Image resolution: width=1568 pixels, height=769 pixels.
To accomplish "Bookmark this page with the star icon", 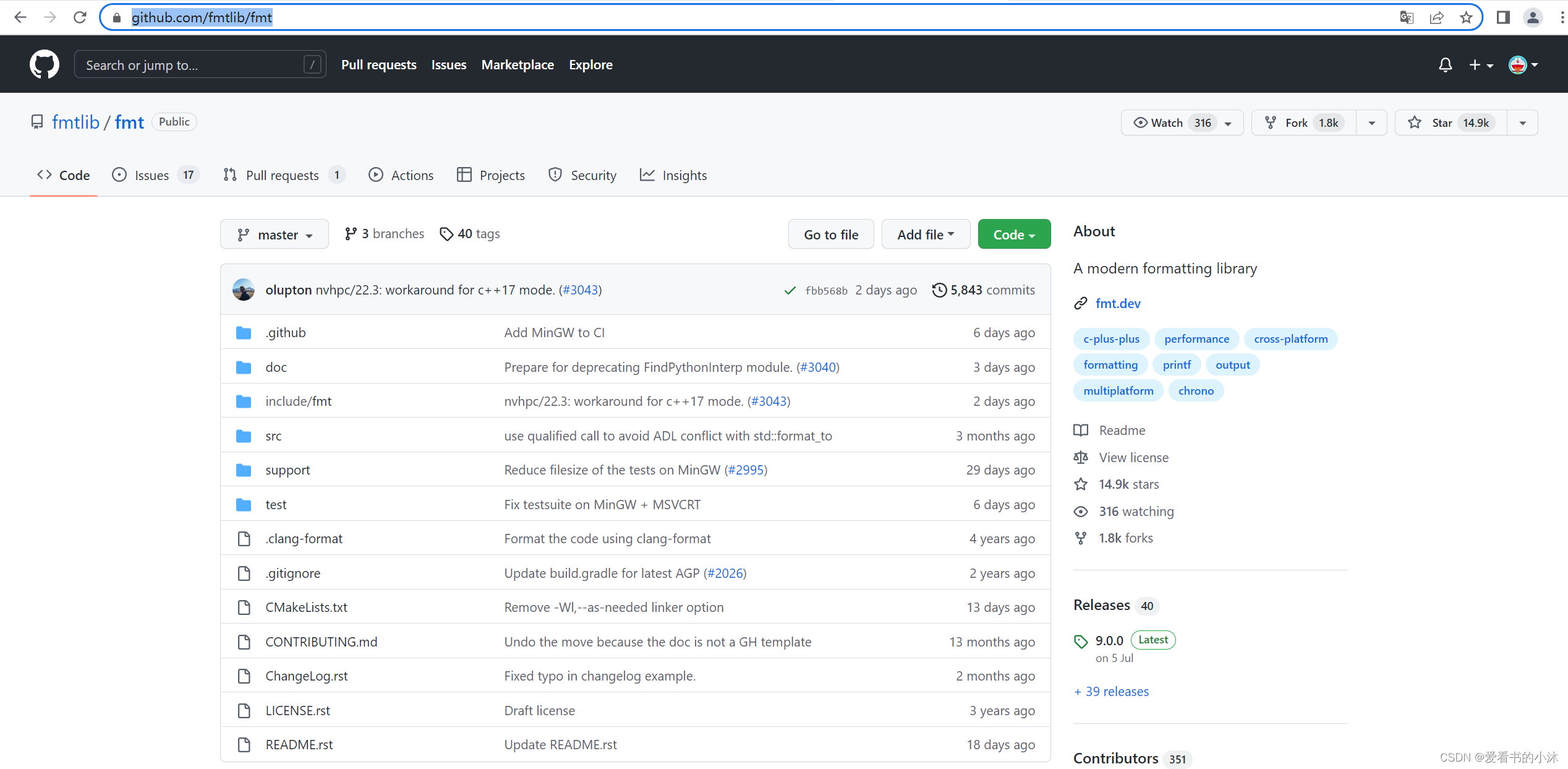I will coord(1466,17).
